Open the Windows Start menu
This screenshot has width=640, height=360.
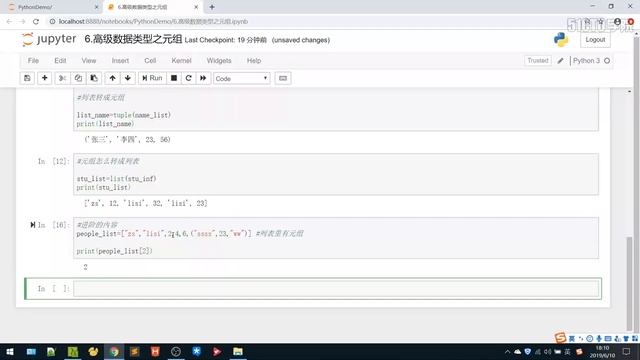(10, 351)
